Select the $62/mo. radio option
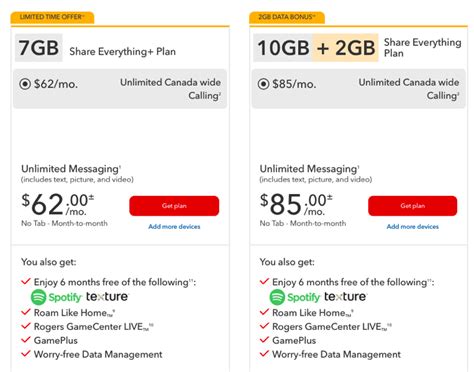 point(25,84)
